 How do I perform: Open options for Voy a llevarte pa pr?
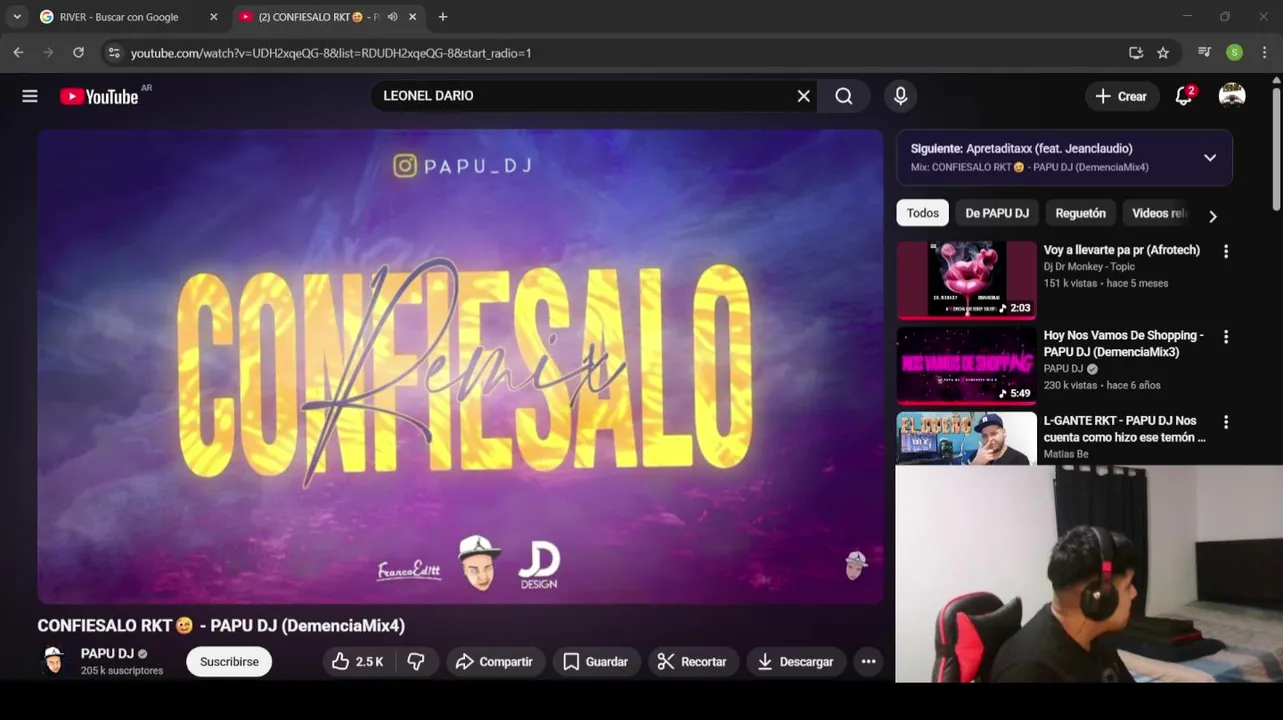1226,252
